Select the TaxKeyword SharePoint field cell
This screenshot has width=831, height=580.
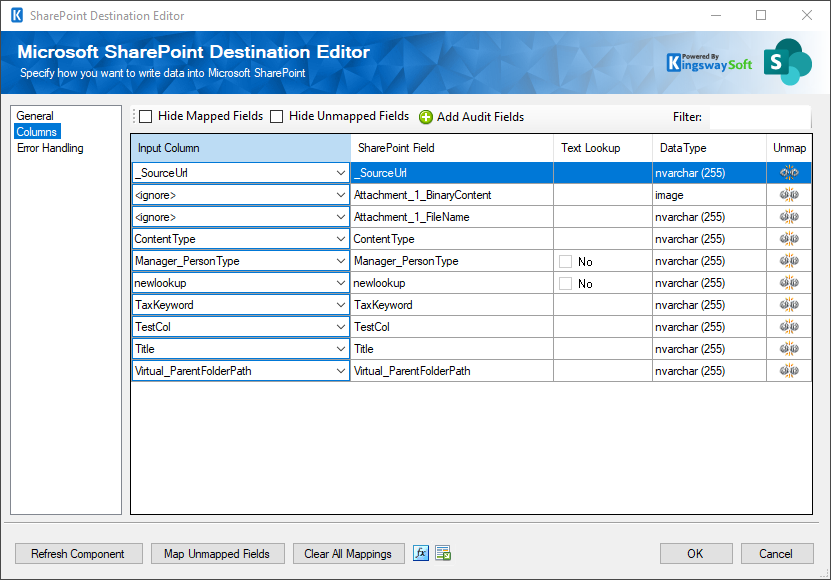(x=452, y=305)
